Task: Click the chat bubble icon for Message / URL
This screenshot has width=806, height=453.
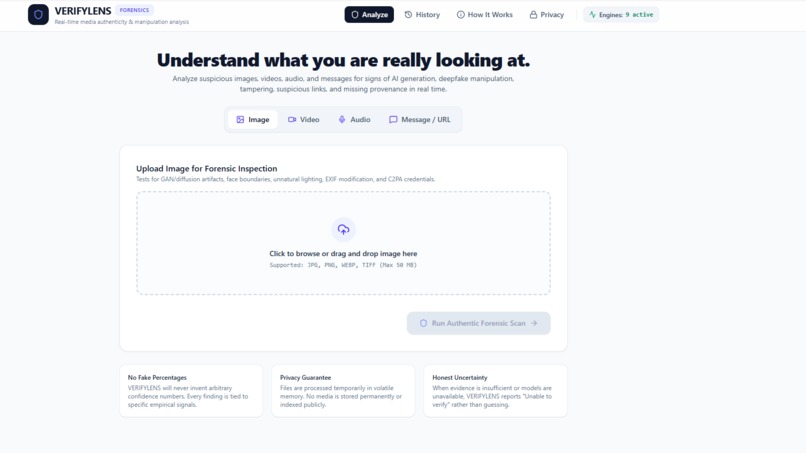Action: pos(393,119)
